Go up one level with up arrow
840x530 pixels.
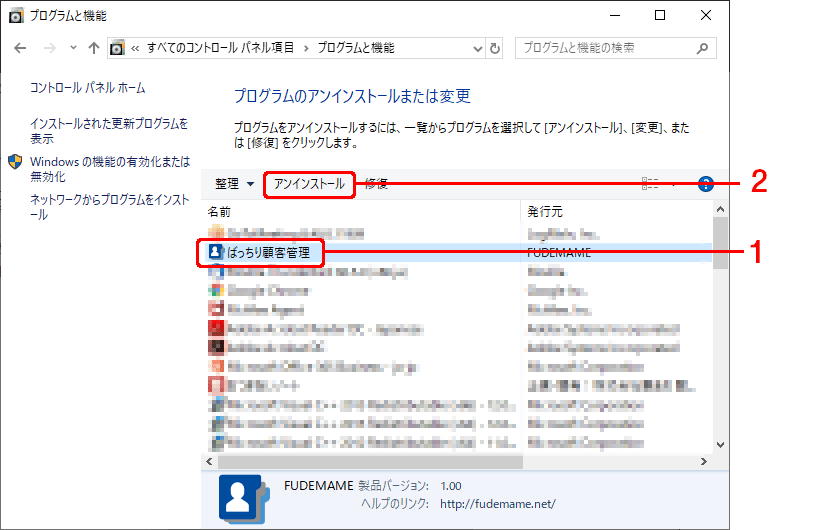point(94,48)
